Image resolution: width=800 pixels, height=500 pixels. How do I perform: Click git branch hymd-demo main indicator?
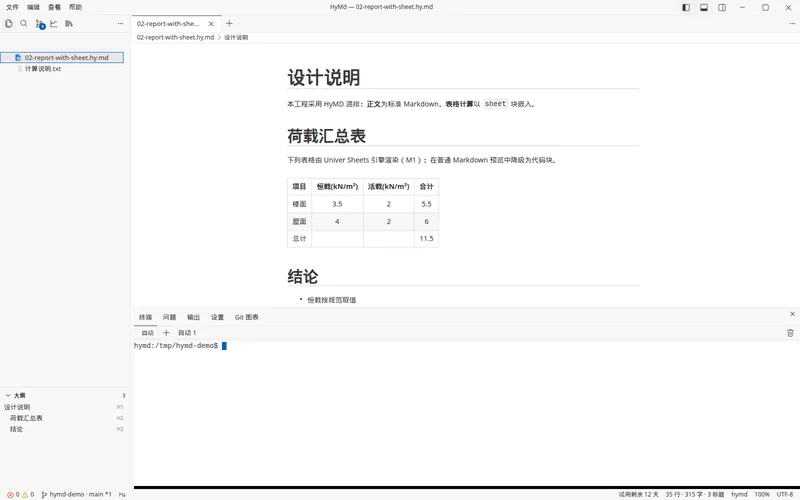76,494
